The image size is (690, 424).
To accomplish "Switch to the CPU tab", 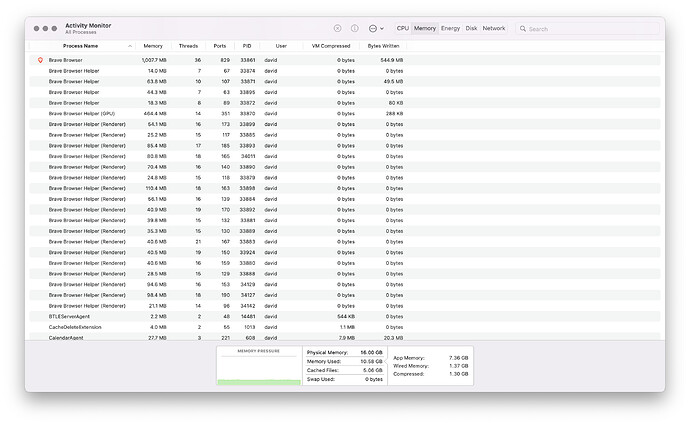I will [x=403, y=28].
